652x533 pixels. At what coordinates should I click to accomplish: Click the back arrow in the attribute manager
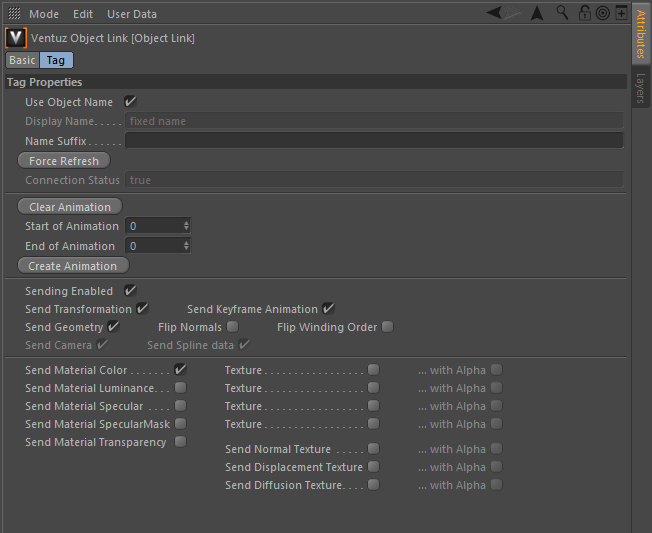pyautogui.click(x=499, y=13)
